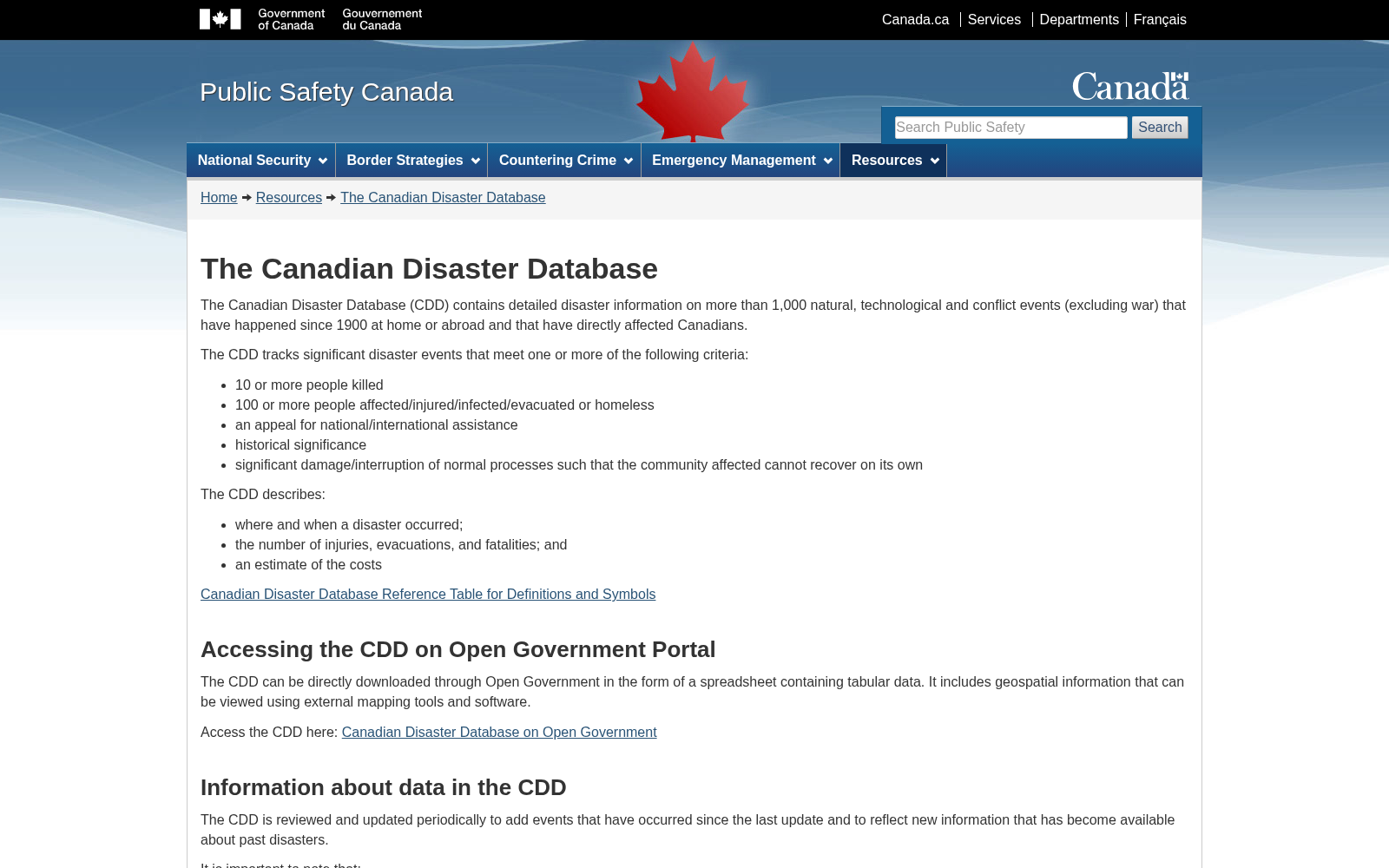Image resolution: width=1389 pixels, height=868 pixels.
Task: Click heading 'Accessing the CDD on Open Government Portal'
Action: [x=458, y=650]
